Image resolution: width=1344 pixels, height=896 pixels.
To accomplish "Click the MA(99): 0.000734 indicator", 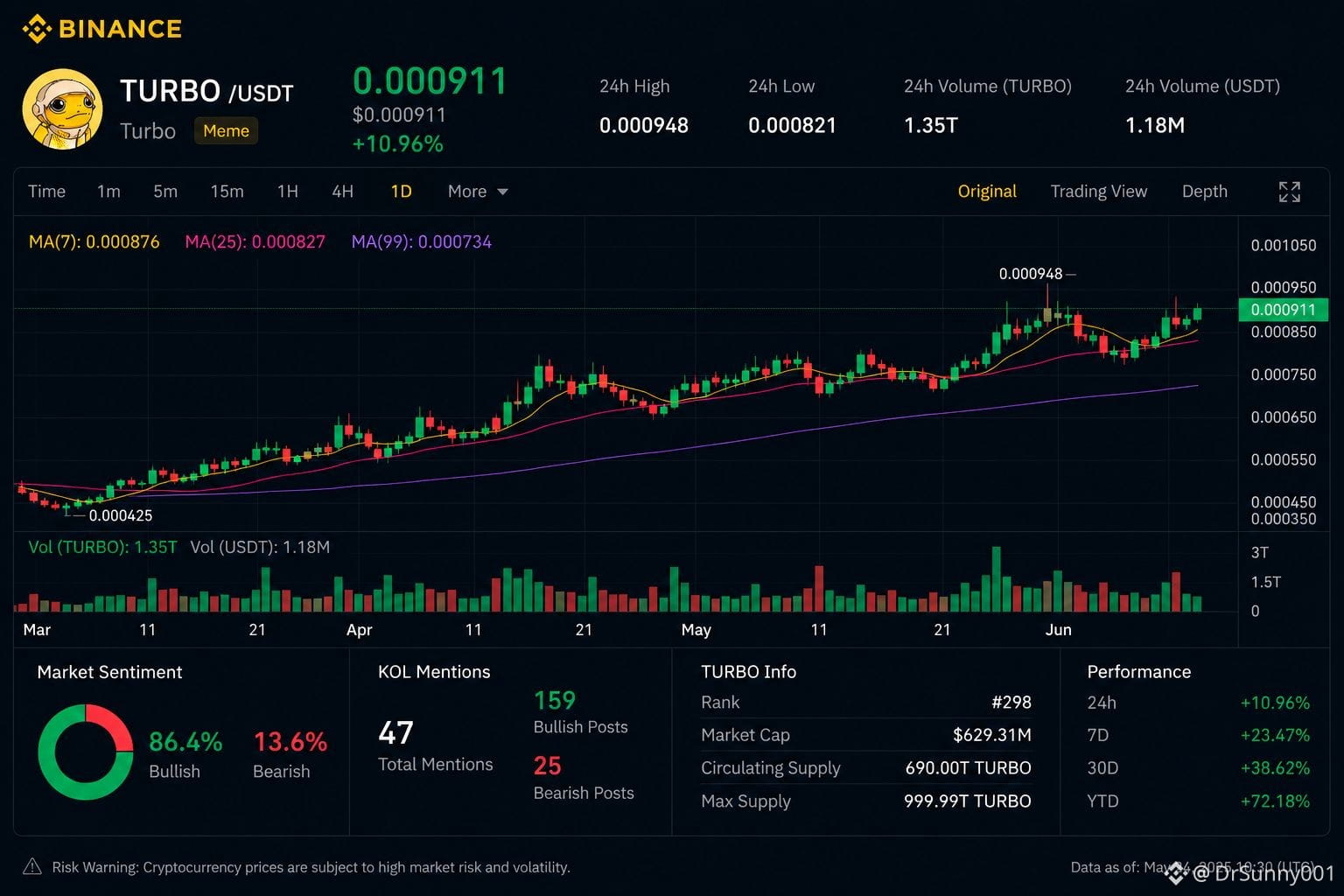I will (x=421, y=241).
